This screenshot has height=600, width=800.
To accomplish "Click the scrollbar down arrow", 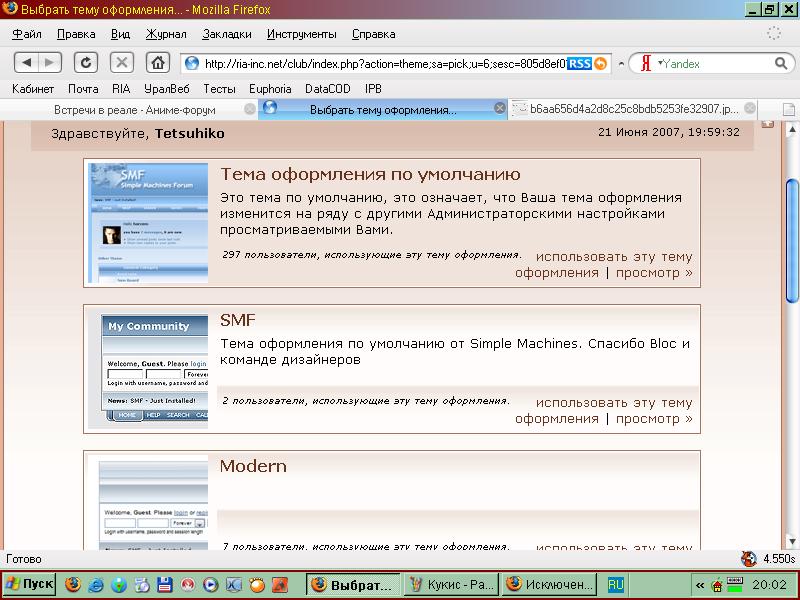I will click(792, 542).
